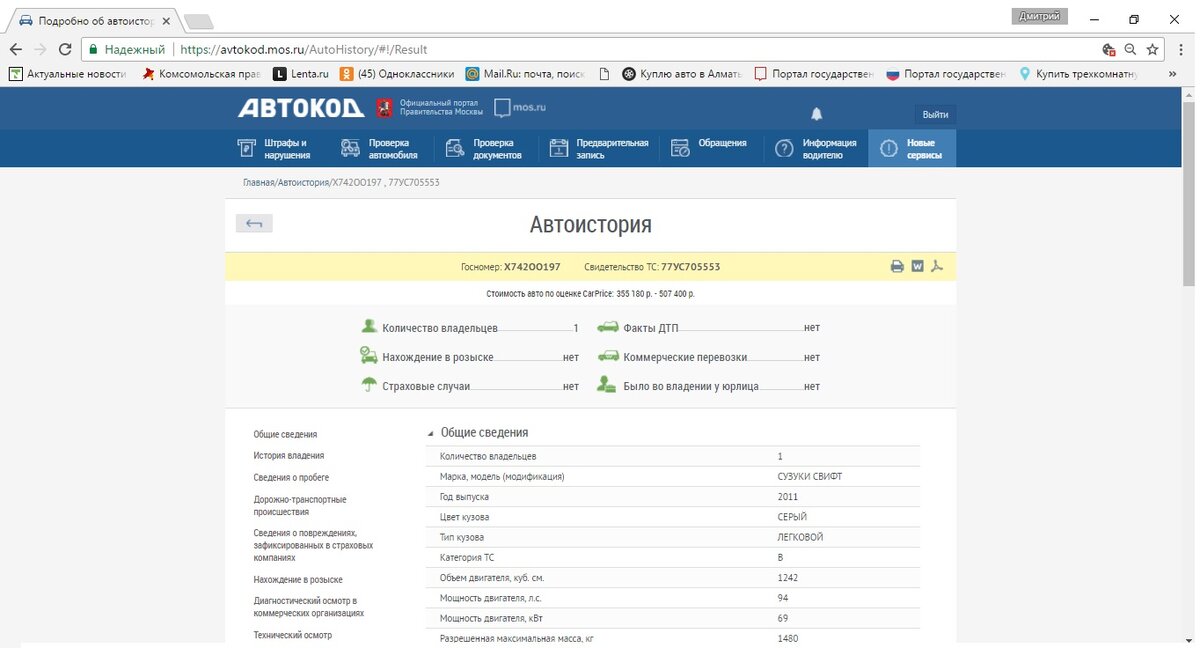Print the report using printer icon

click(x=897, y=266)
